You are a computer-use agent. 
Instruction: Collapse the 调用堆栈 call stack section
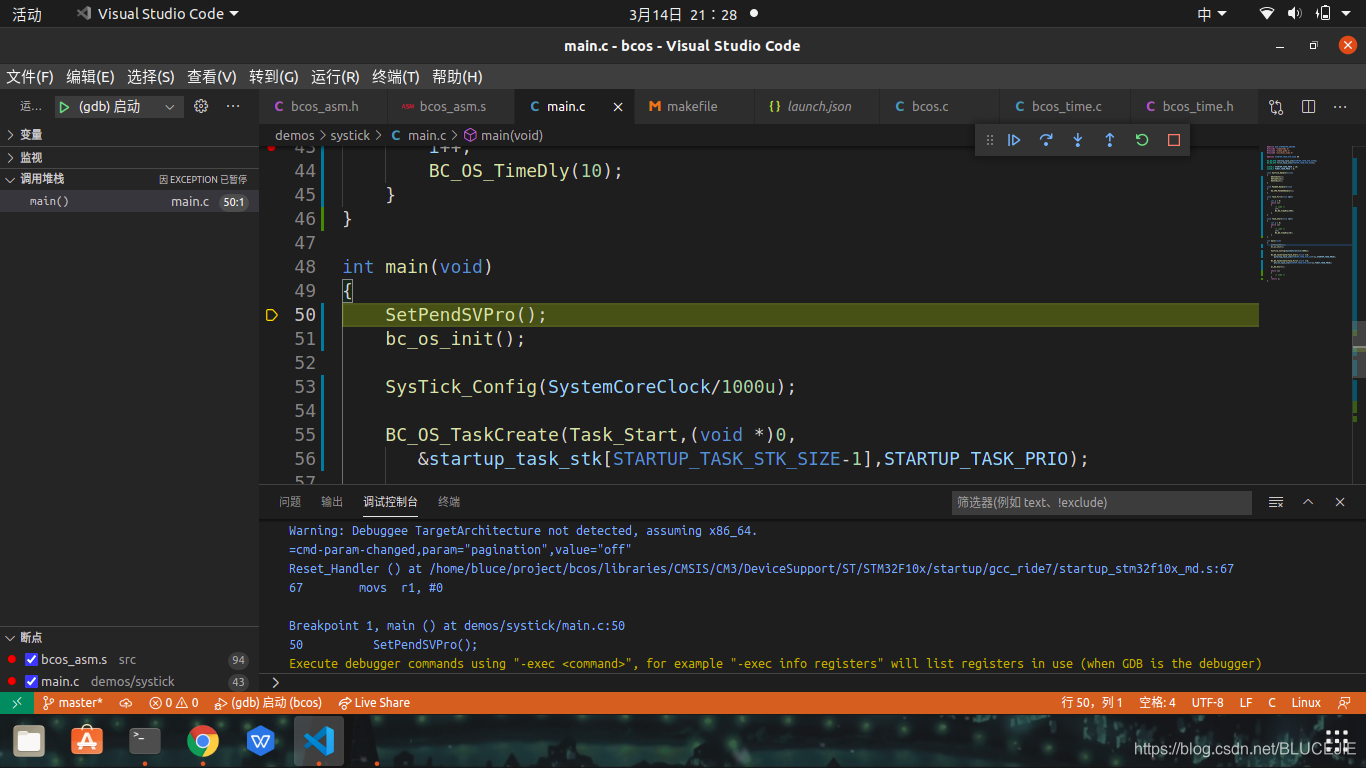pyautogui.click(x=129, y=179)
